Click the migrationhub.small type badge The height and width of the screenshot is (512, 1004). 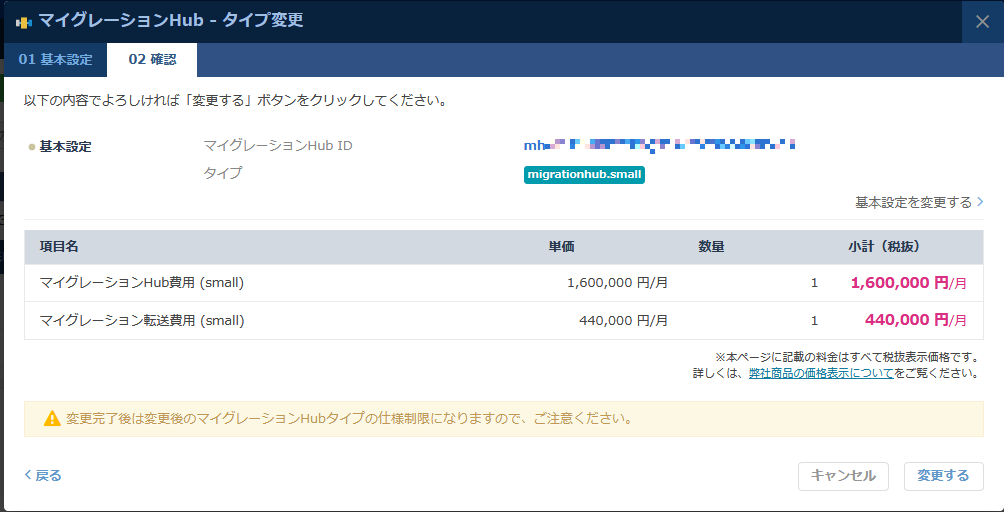point(585,175)
